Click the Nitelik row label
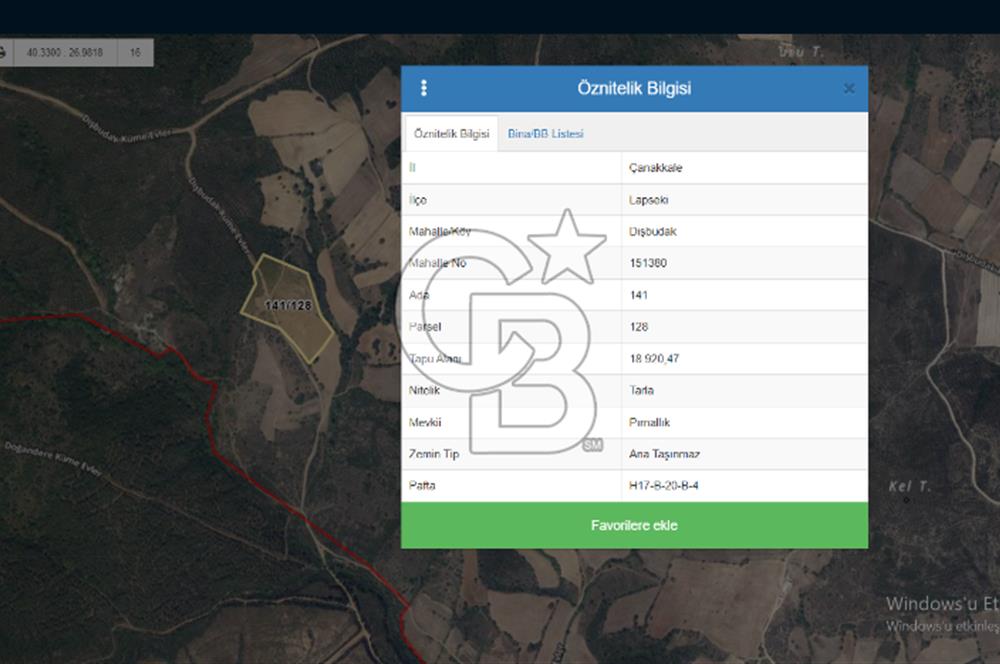Screen dimensions: 1000x664 click(x=424, y=390)
